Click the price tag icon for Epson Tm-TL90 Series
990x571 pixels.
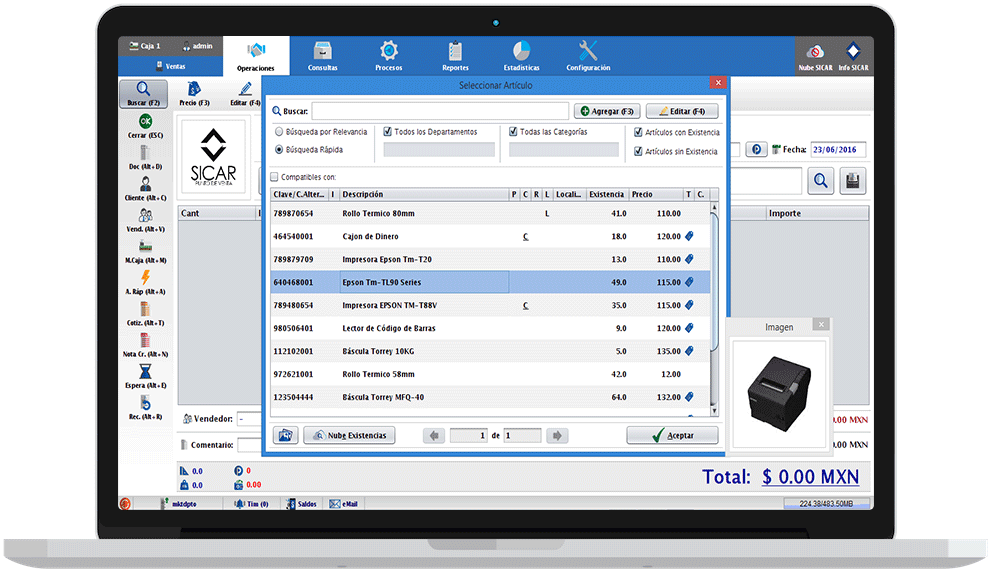[689, 282]
